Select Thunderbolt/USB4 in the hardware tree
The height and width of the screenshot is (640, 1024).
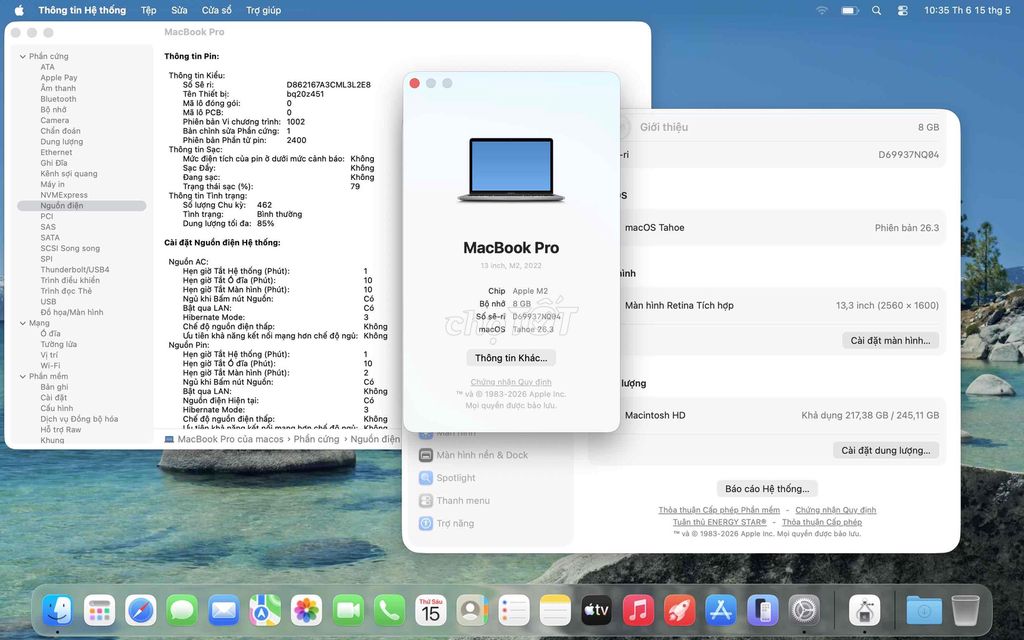coord(74,270)
